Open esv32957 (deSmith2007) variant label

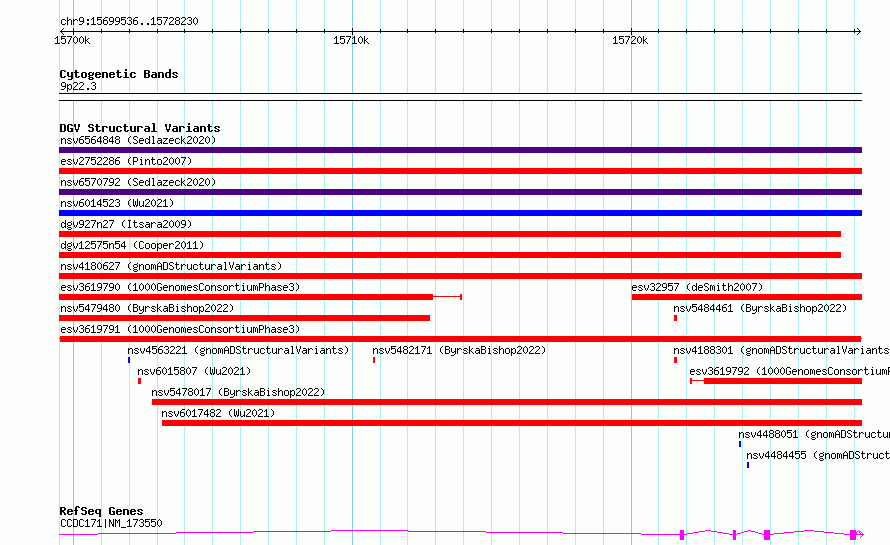(x=697, y=287)
